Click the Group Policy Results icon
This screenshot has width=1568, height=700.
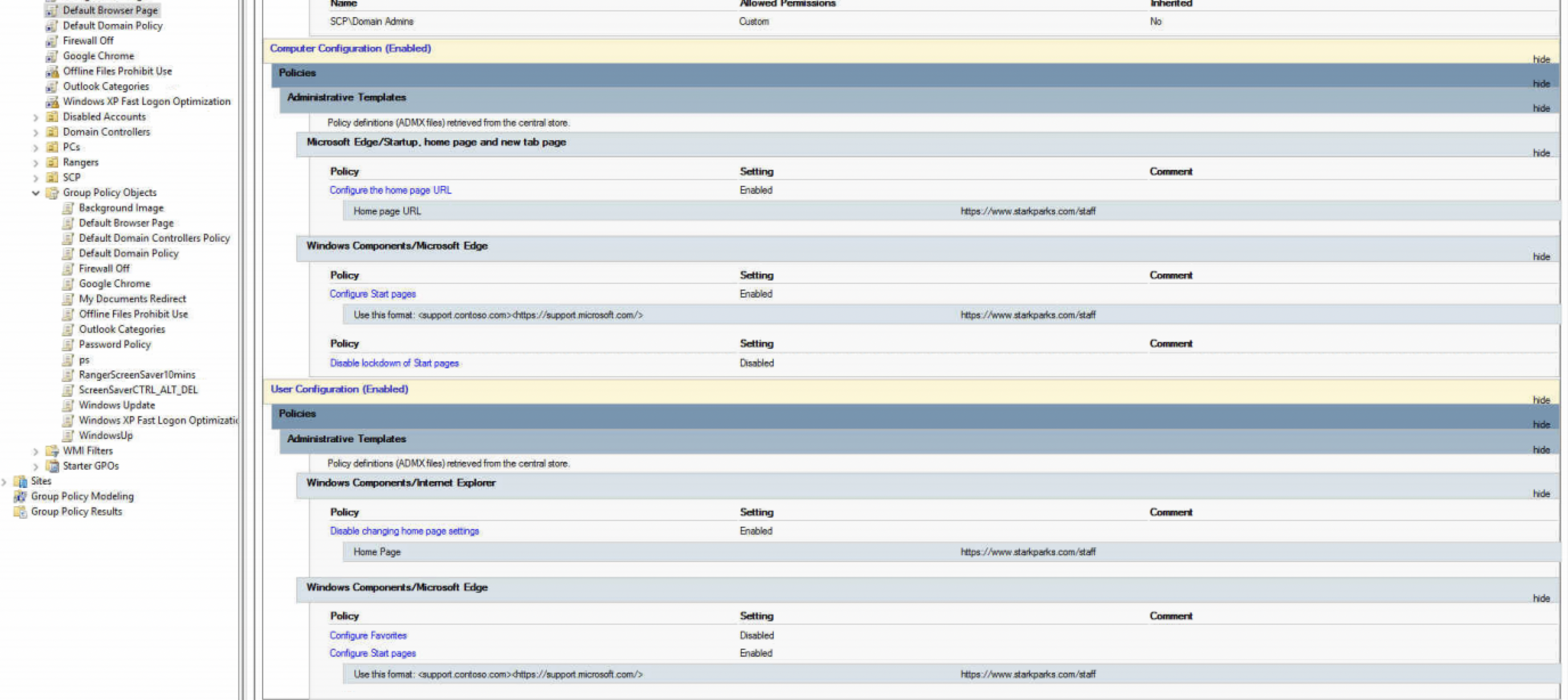20,511
